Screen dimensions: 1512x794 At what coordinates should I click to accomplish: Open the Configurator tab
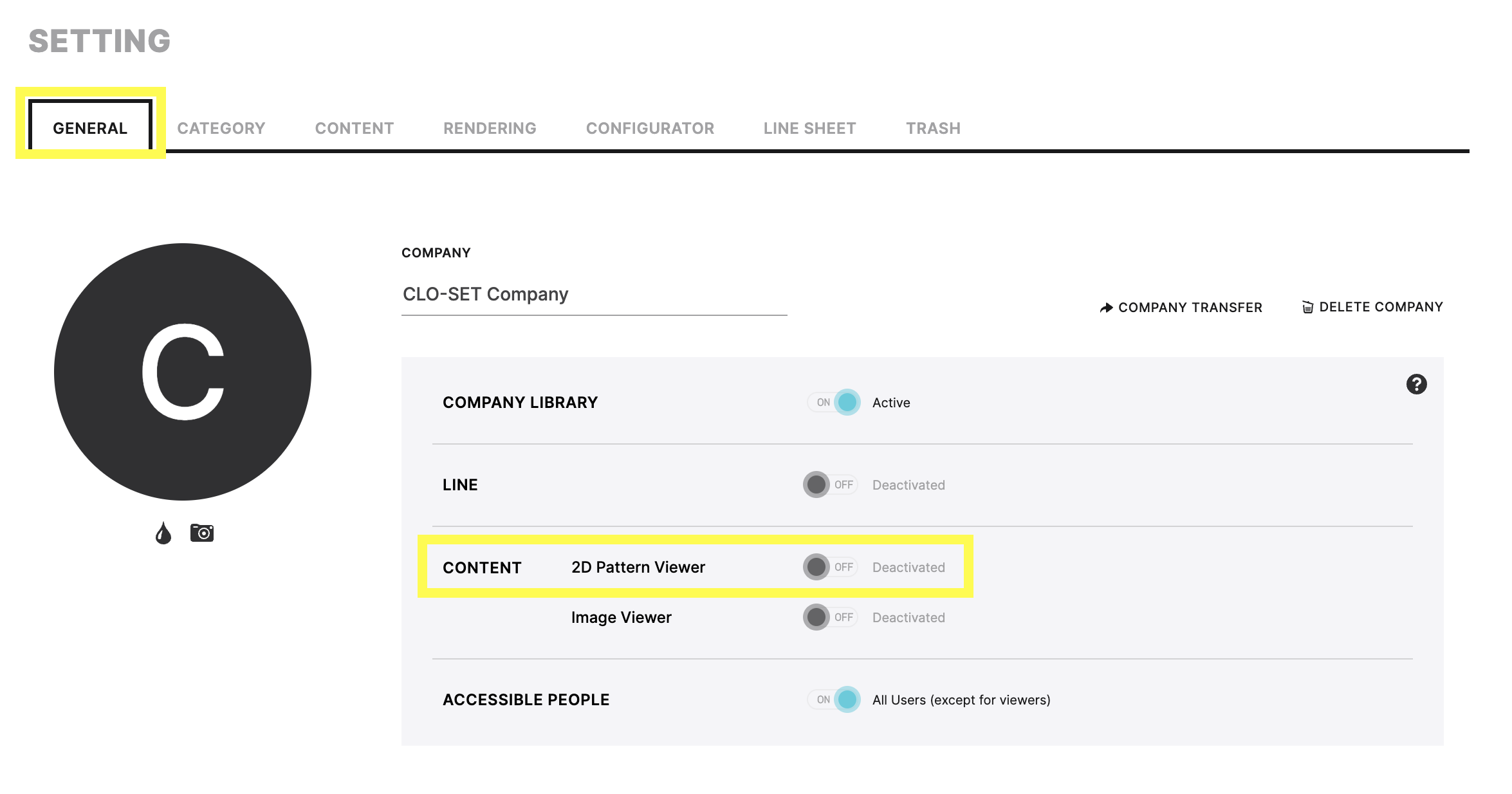[650, 128]
